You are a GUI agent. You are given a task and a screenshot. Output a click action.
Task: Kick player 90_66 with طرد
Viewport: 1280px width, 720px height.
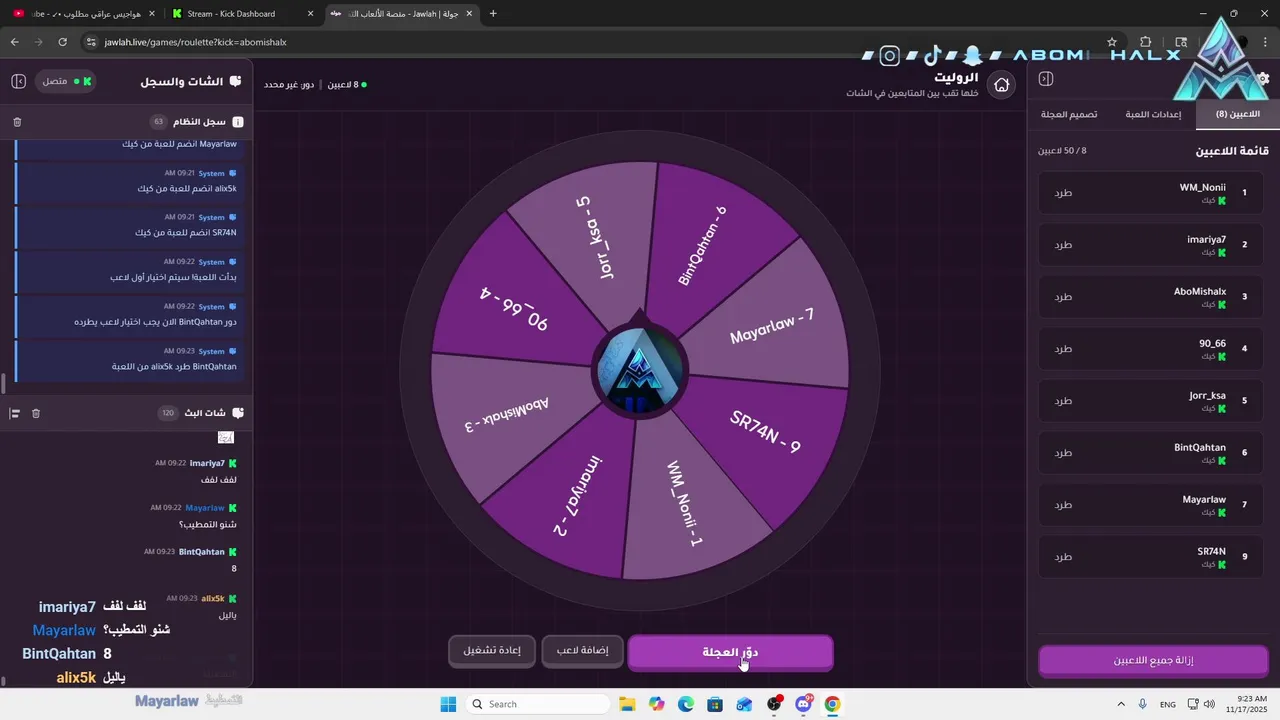[x=1064, y=348]
